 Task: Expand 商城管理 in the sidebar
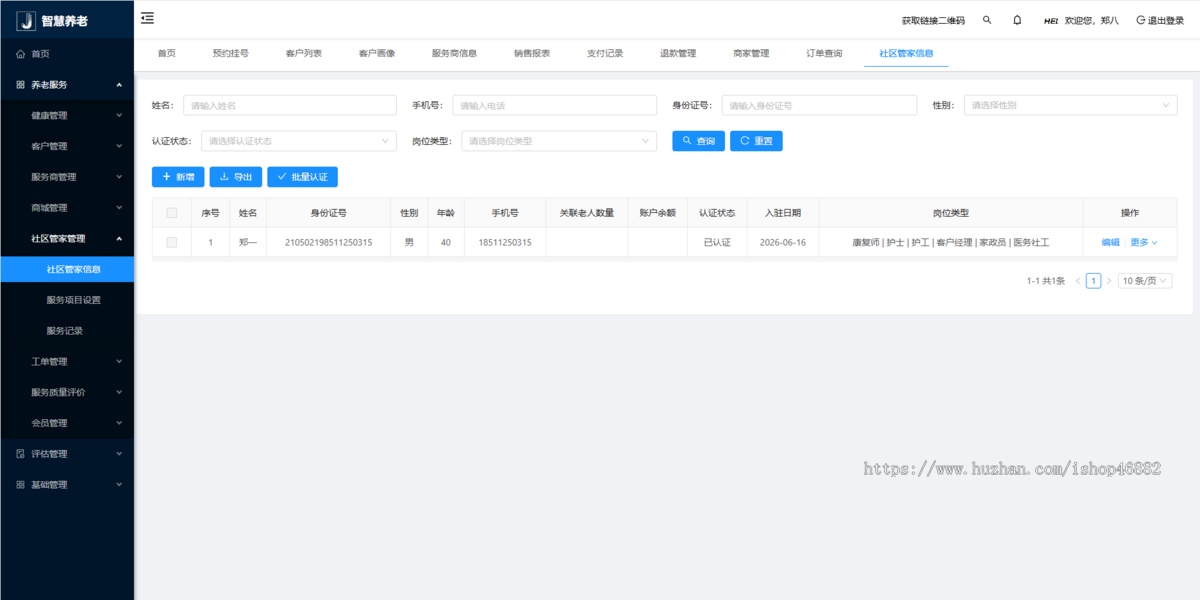(67, 208)
